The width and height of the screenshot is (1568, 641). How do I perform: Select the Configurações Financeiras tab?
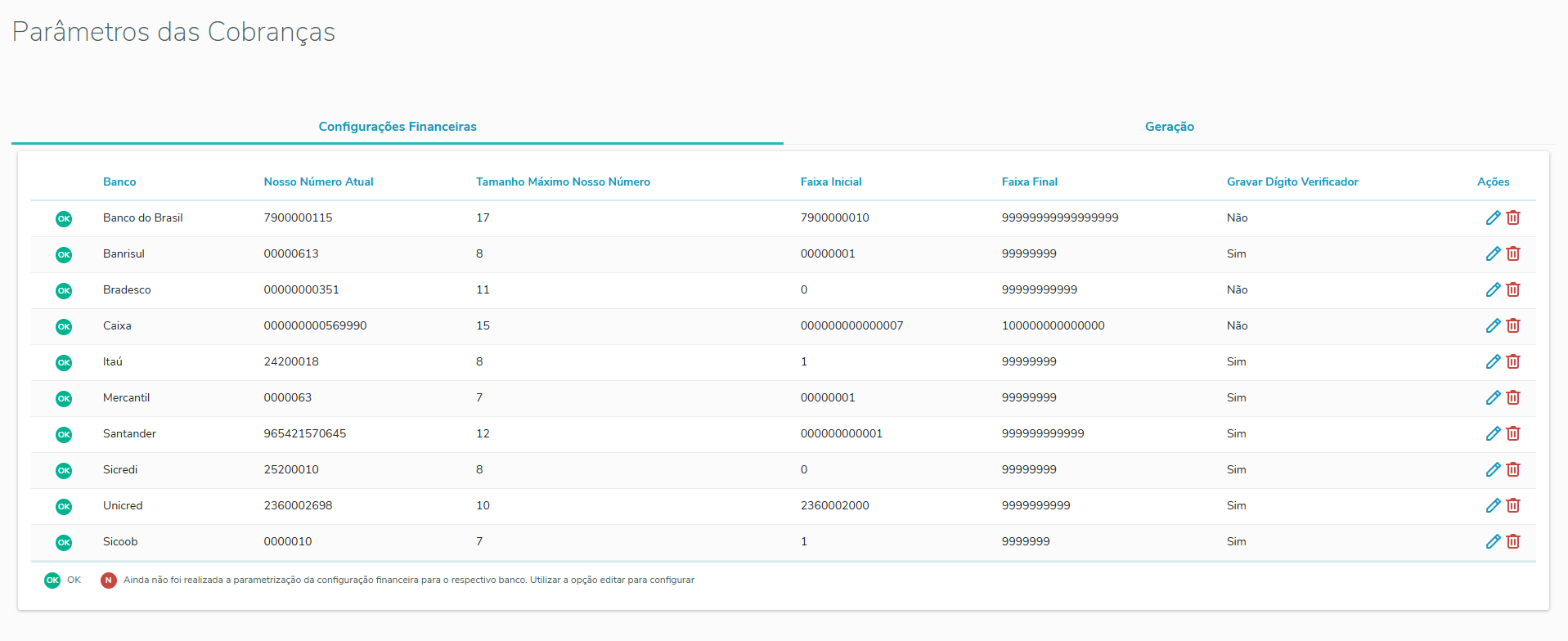pos(398,127)
